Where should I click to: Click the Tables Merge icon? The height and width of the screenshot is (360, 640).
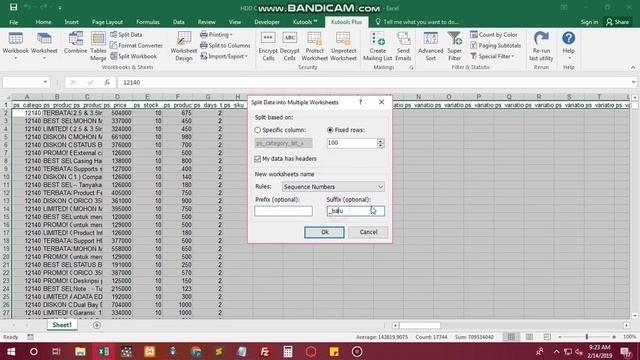click(98, 47)
